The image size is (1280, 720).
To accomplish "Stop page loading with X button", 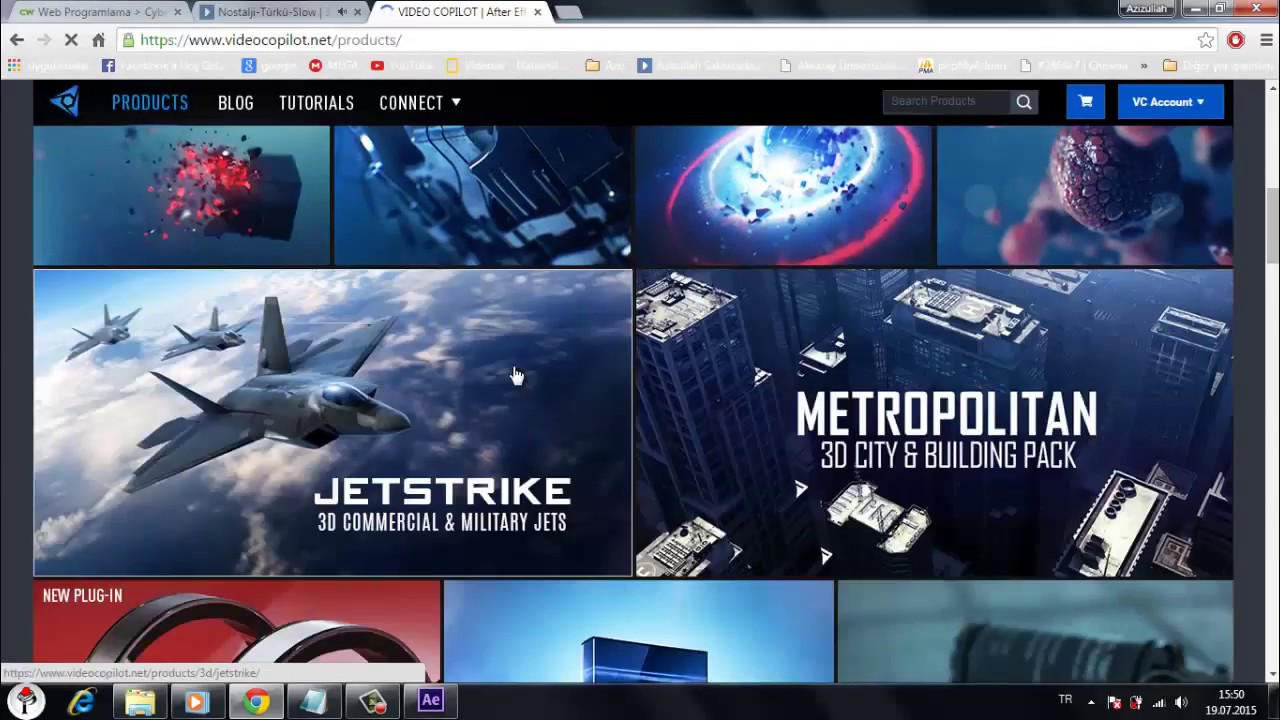I will (x=70, y=40).
